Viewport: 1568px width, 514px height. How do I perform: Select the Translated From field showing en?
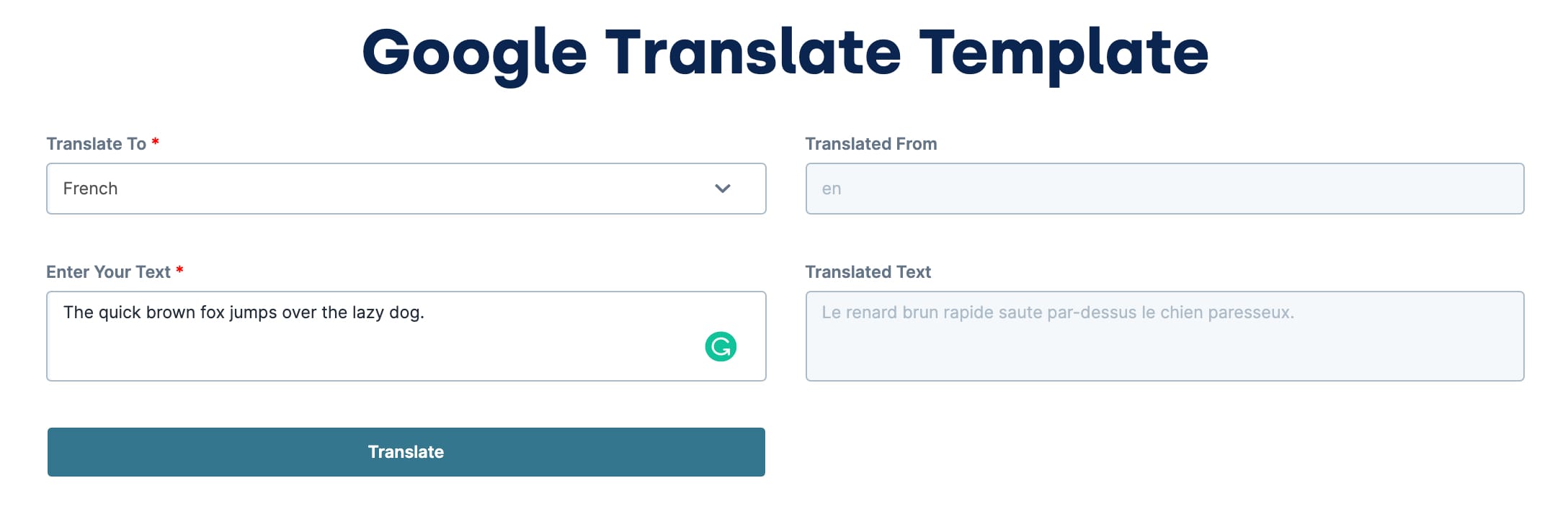coord(1164,189)
